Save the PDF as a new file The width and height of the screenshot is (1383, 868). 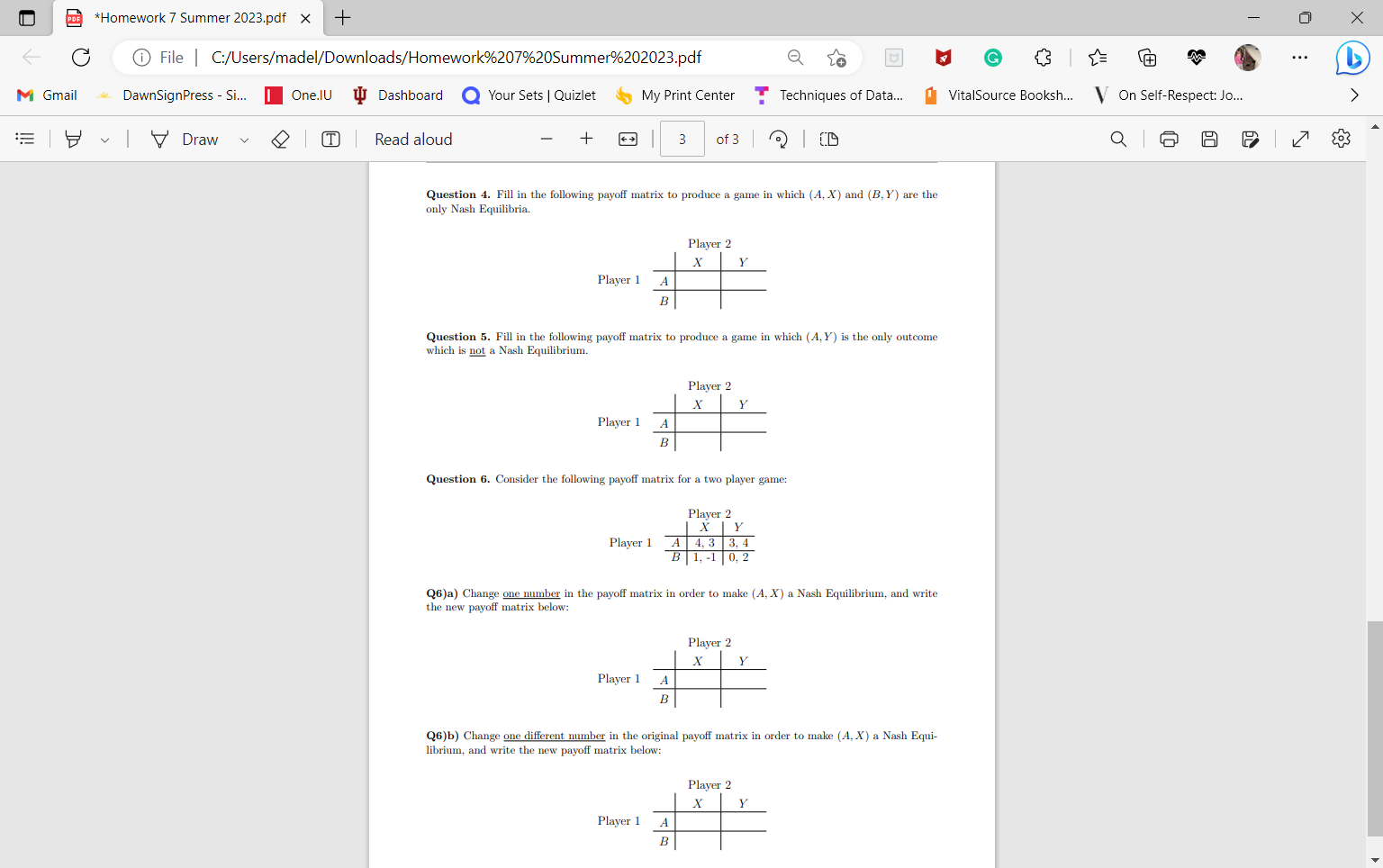point(1250,139)
